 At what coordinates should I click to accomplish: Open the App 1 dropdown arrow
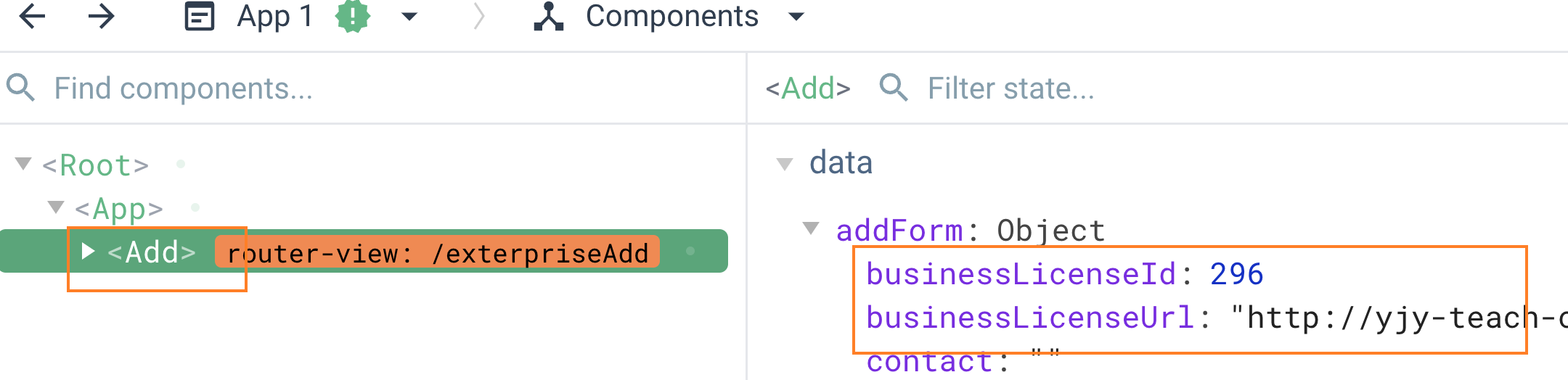pyautogui.click(x=409, y=16)
